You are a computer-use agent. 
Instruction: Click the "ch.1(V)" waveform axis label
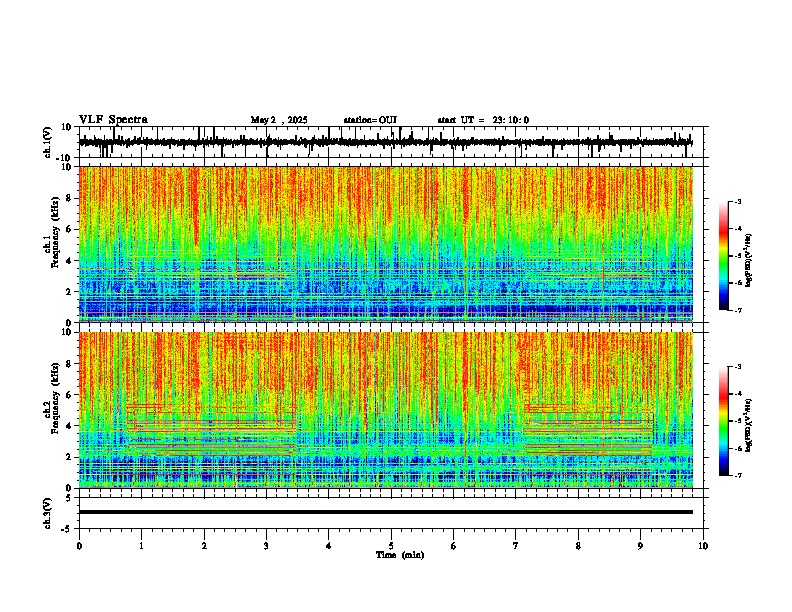(x=48, y=142)
